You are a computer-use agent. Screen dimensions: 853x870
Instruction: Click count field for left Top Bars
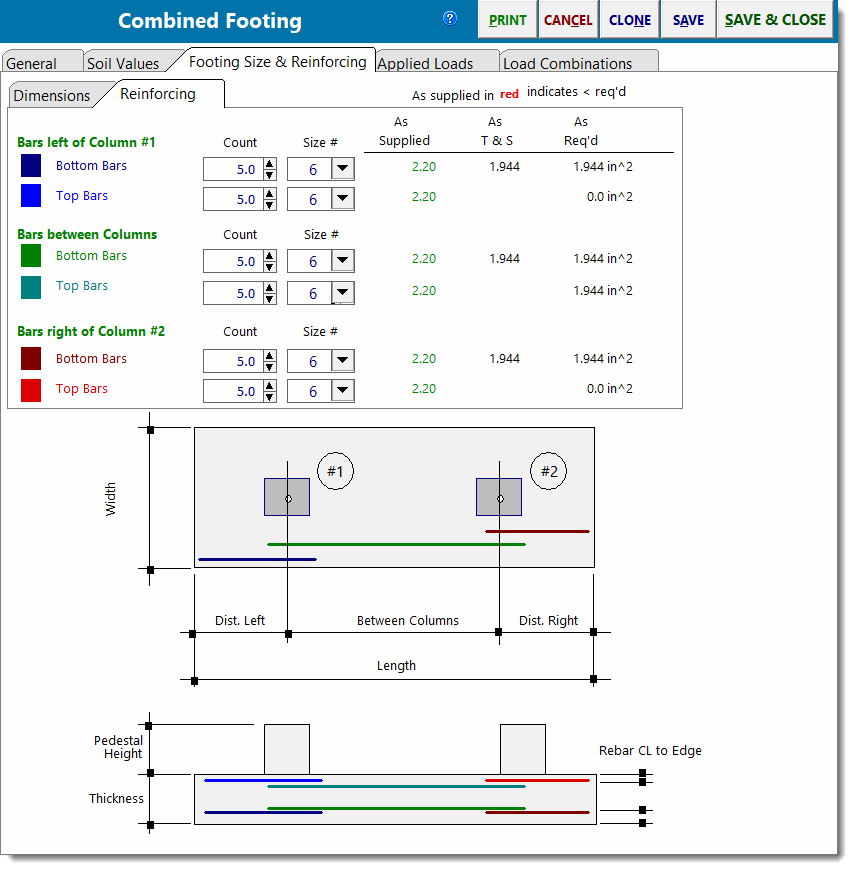(231, 199)
